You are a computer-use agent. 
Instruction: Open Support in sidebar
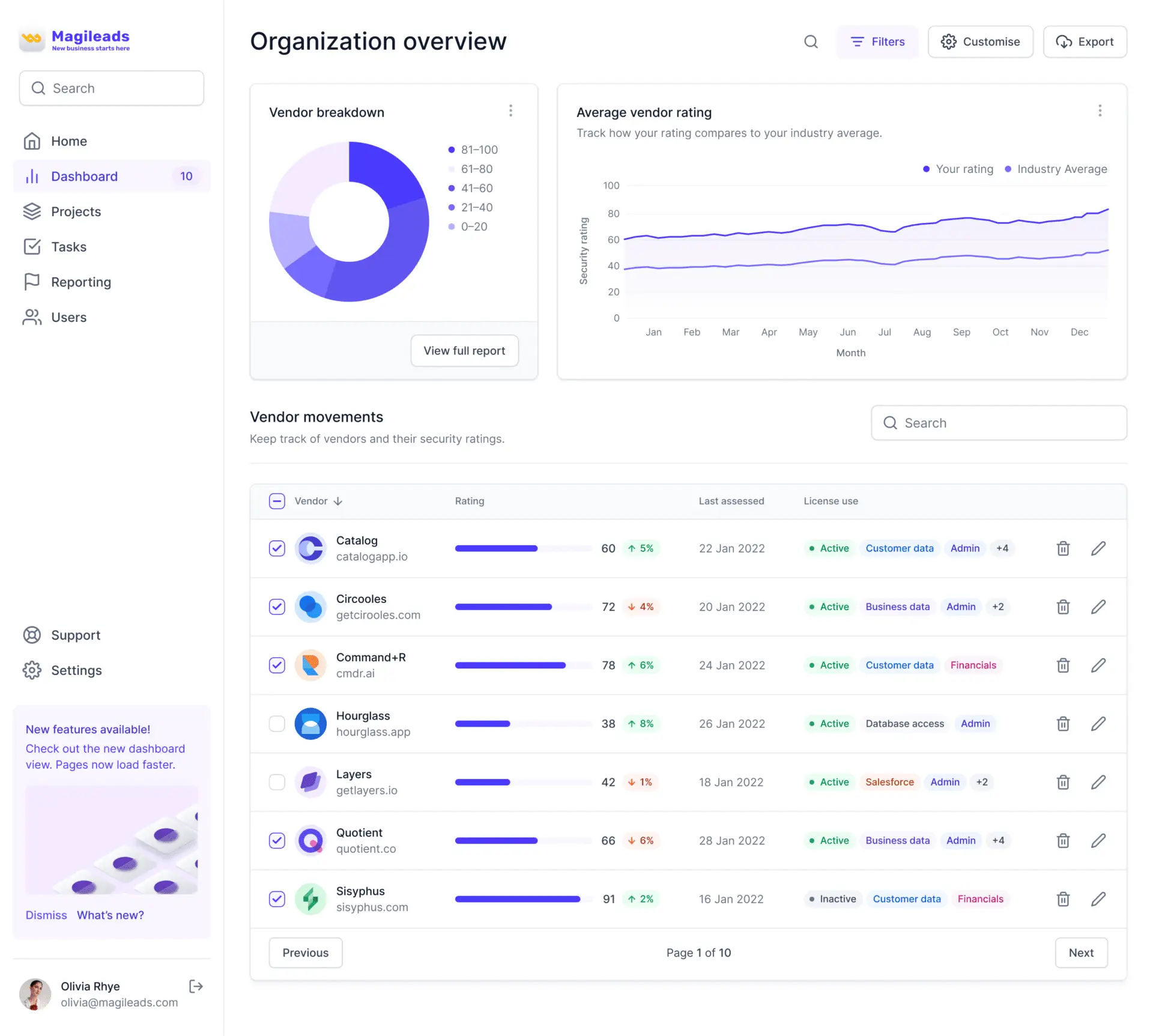(112, 635)
